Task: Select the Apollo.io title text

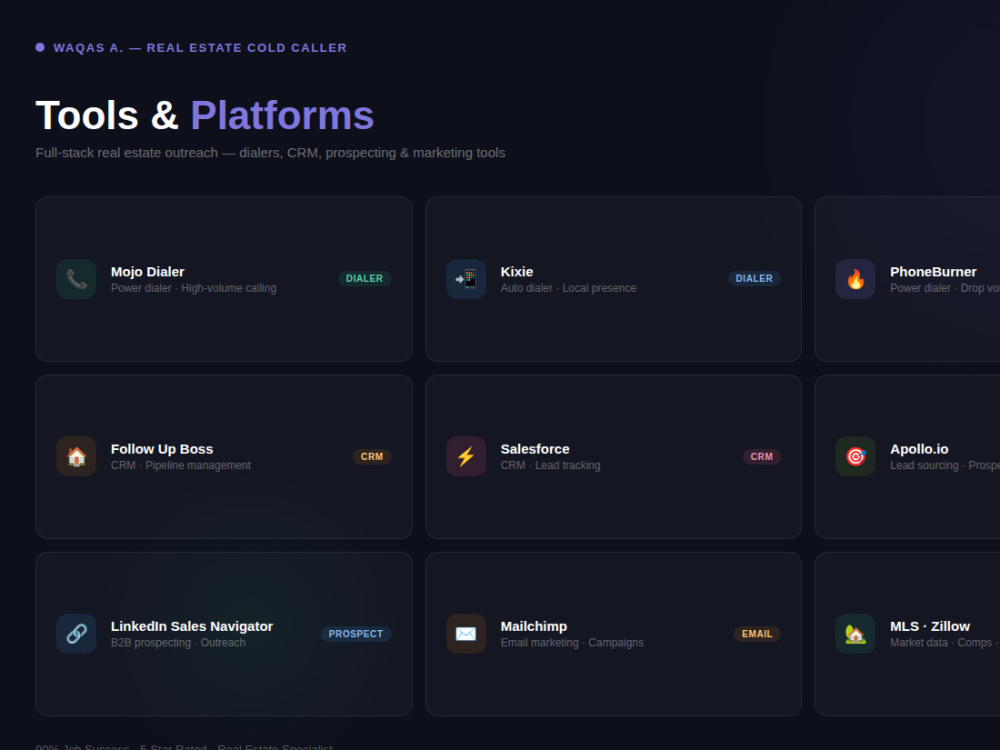Action: click(x=919, y=449)
